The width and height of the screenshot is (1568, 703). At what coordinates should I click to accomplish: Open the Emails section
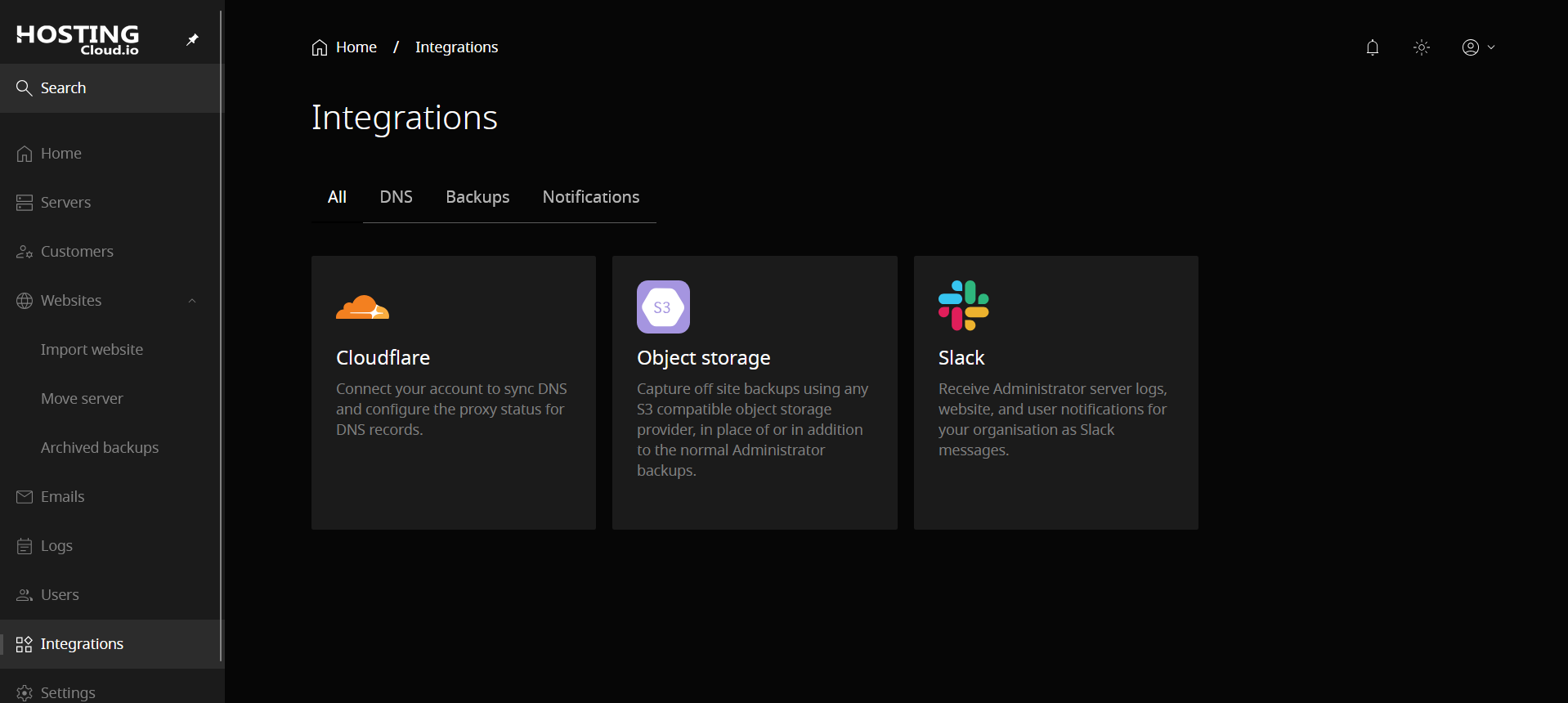62,497
